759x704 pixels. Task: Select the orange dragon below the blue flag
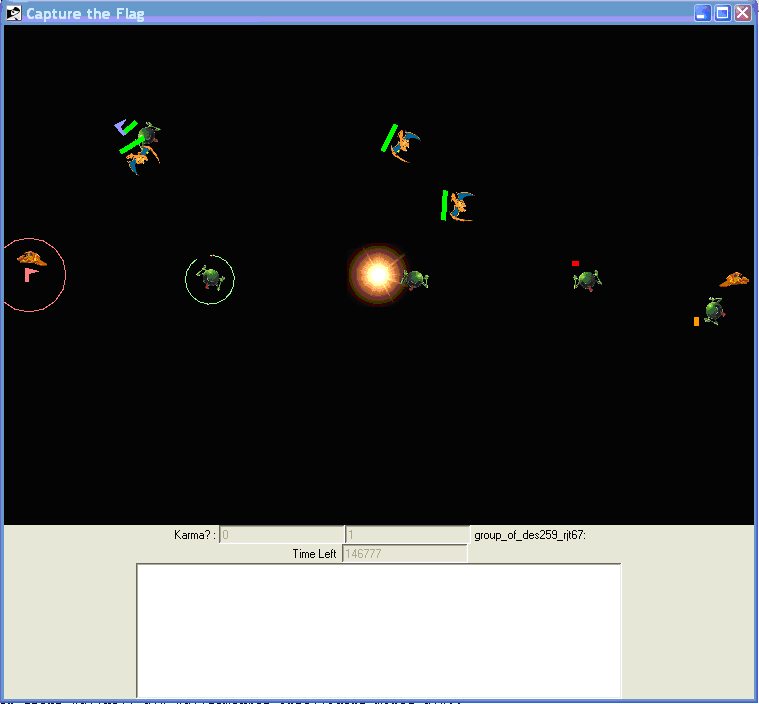142,158
